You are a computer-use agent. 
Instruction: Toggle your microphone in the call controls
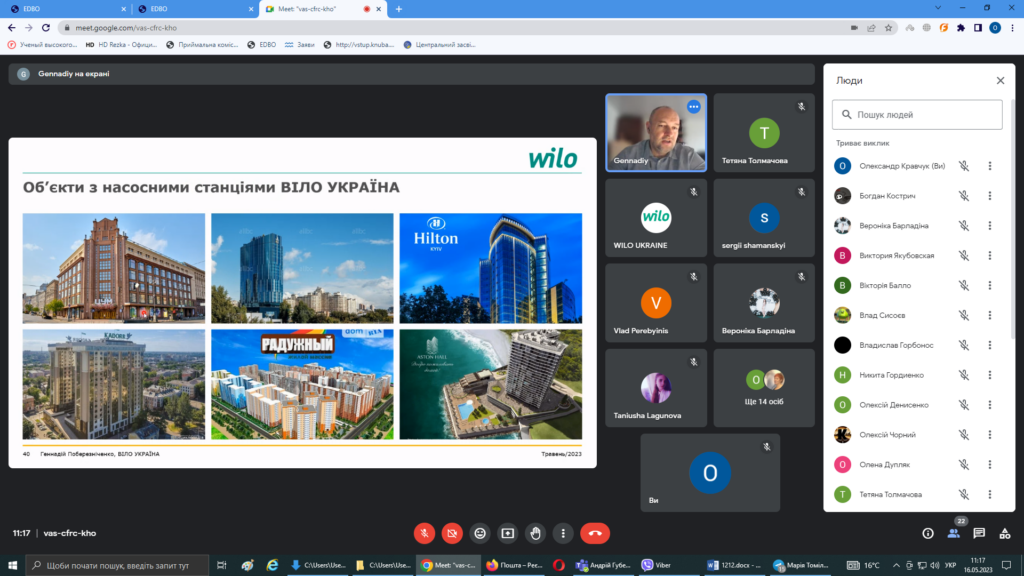click(424, 534)
